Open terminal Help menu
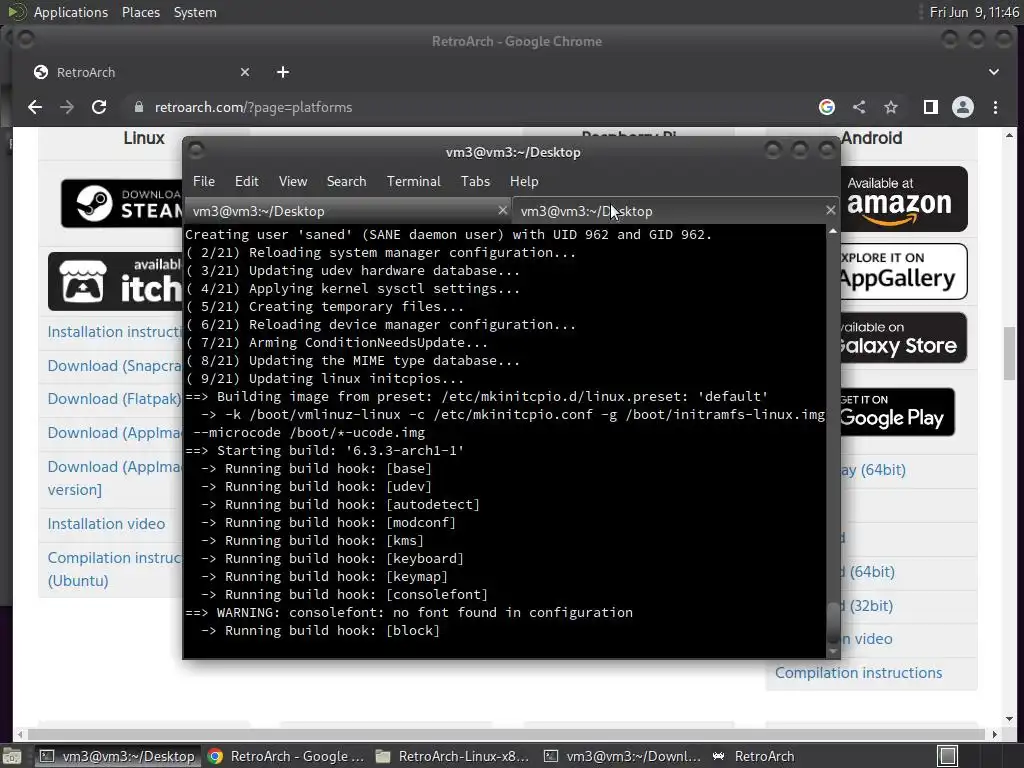 tap(524, 182)
